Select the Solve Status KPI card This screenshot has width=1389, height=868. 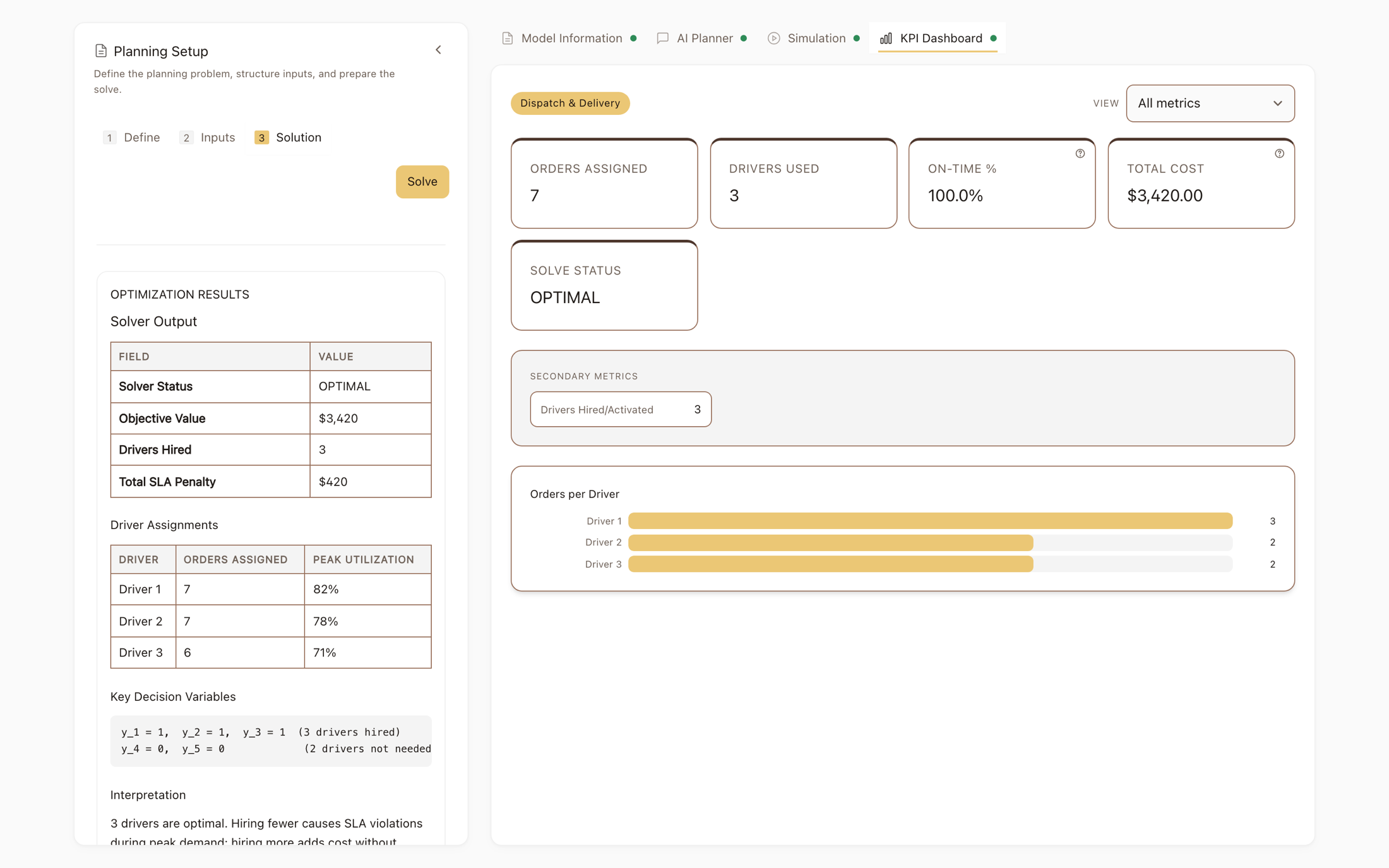604,285
